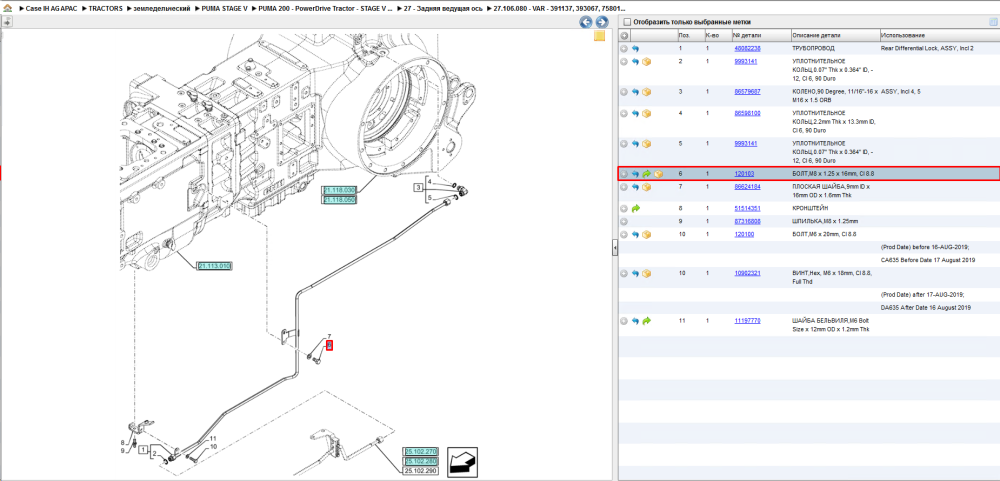Add part 87316808 with its plus icon

624,221
